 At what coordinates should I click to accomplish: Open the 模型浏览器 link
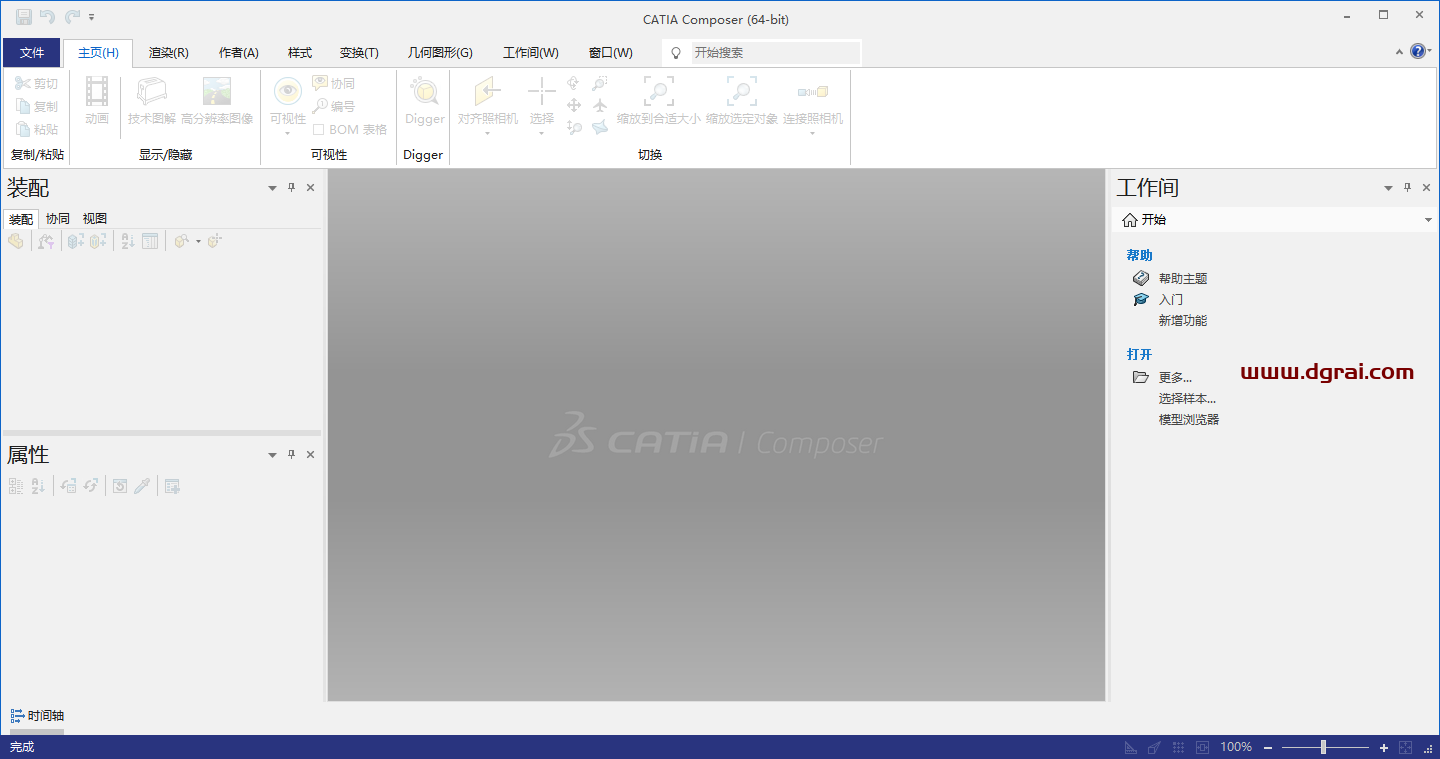1189,419
